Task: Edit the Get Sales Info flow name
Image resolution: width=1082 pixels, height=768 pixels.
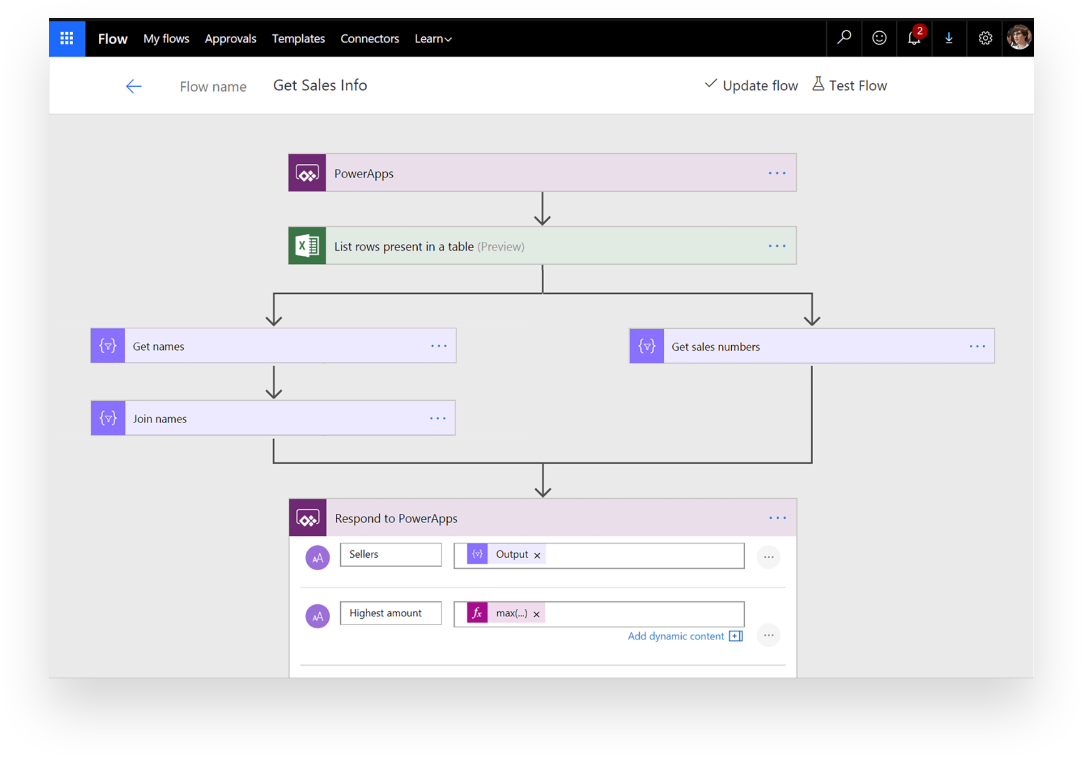Action: (x=320, y=86)
